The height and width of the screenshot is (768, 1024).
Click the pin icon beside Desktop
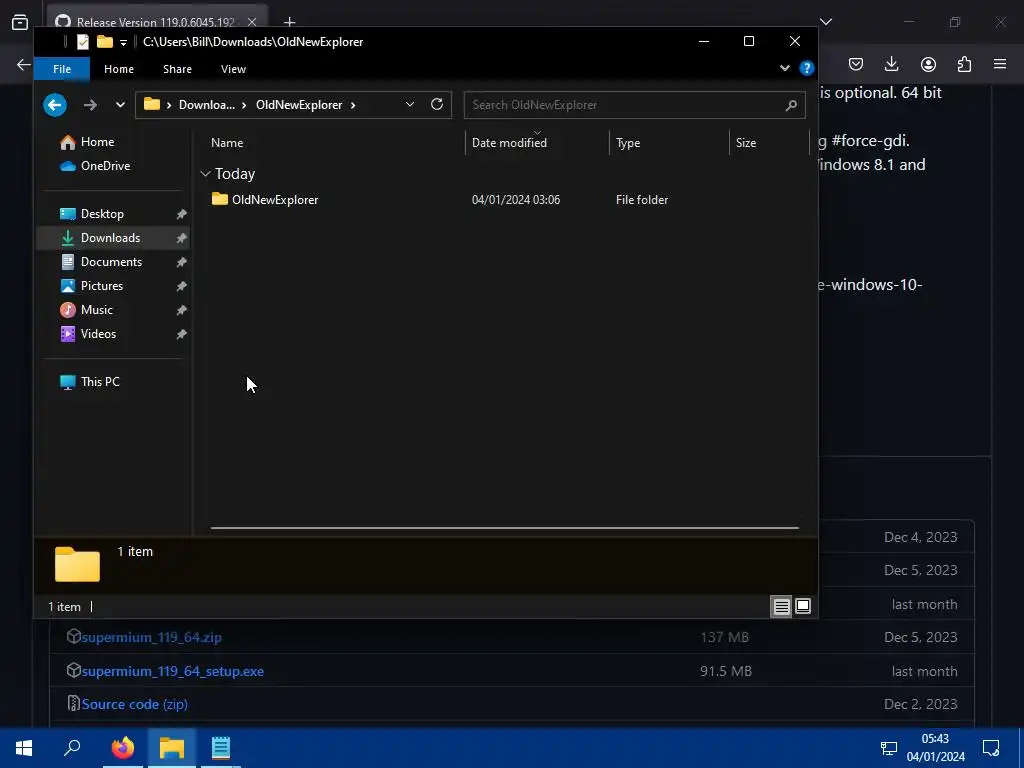(182, 214)
